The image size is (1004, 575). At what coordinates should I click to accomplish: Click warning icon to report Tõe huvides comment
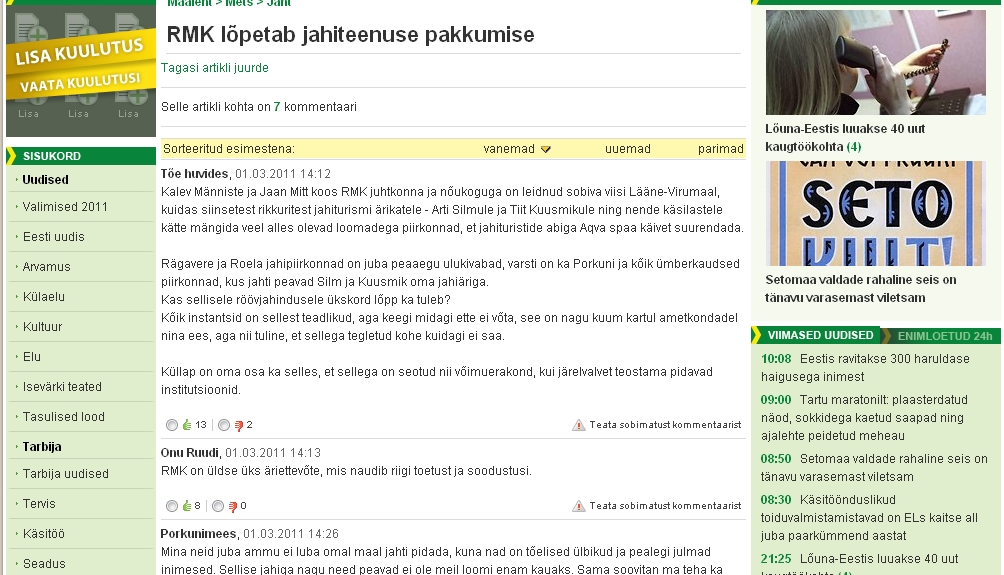coord(579,425)
